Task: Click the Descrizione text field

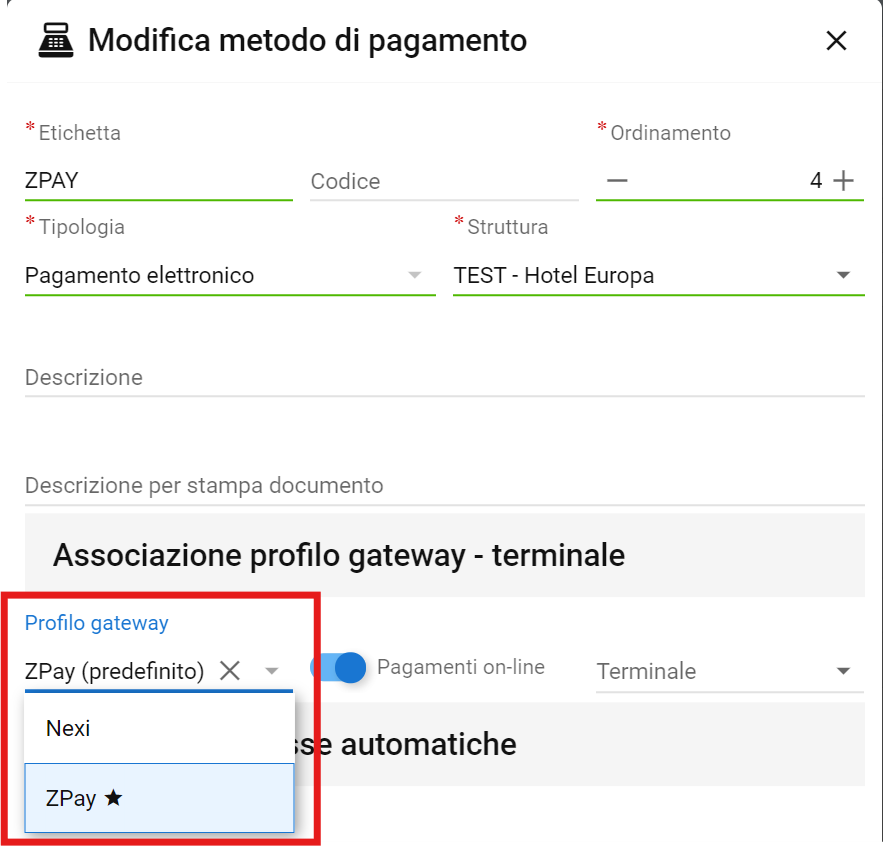Action: point(444,378)
